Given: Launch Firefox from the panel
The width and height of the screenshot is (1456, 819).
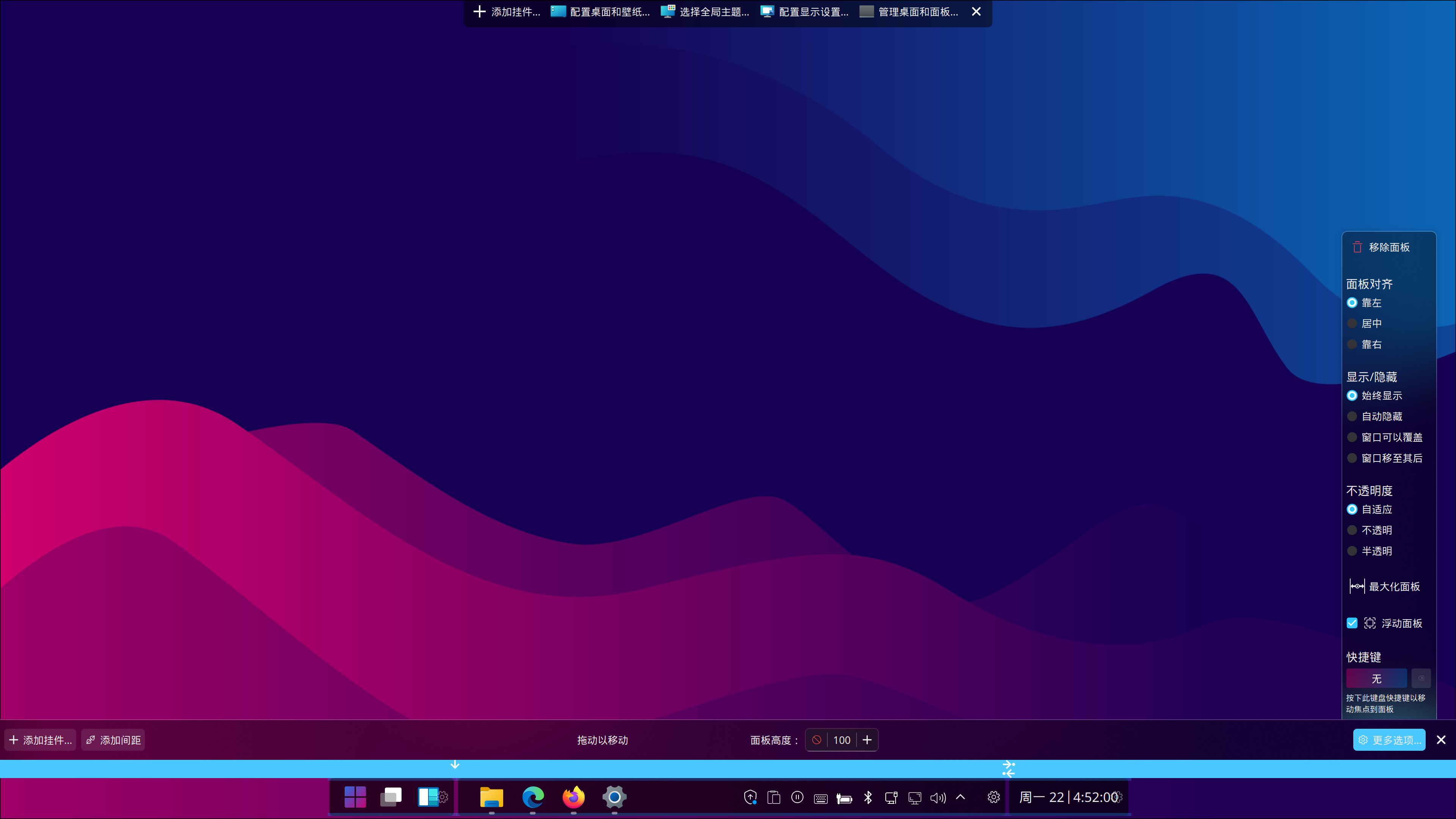Looking at the screenshot, I should coord(574,797).
